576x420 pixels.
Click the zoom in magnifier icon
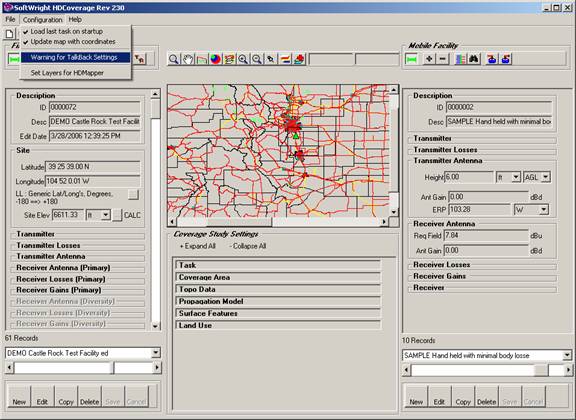coord(243,59)
